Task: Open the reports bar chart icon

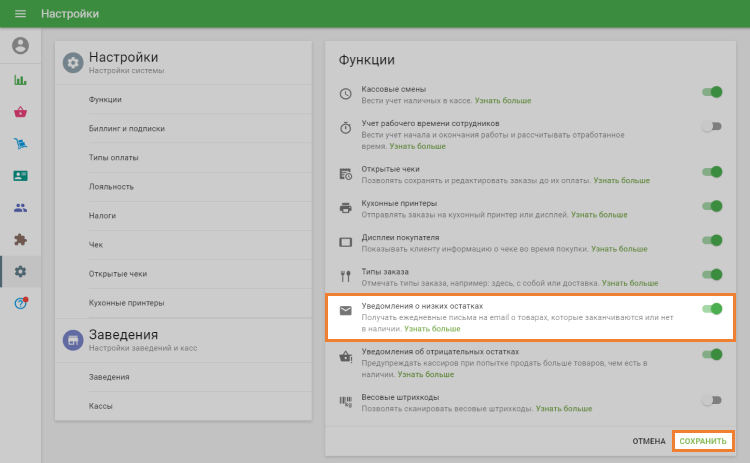Action: [20, 80]
